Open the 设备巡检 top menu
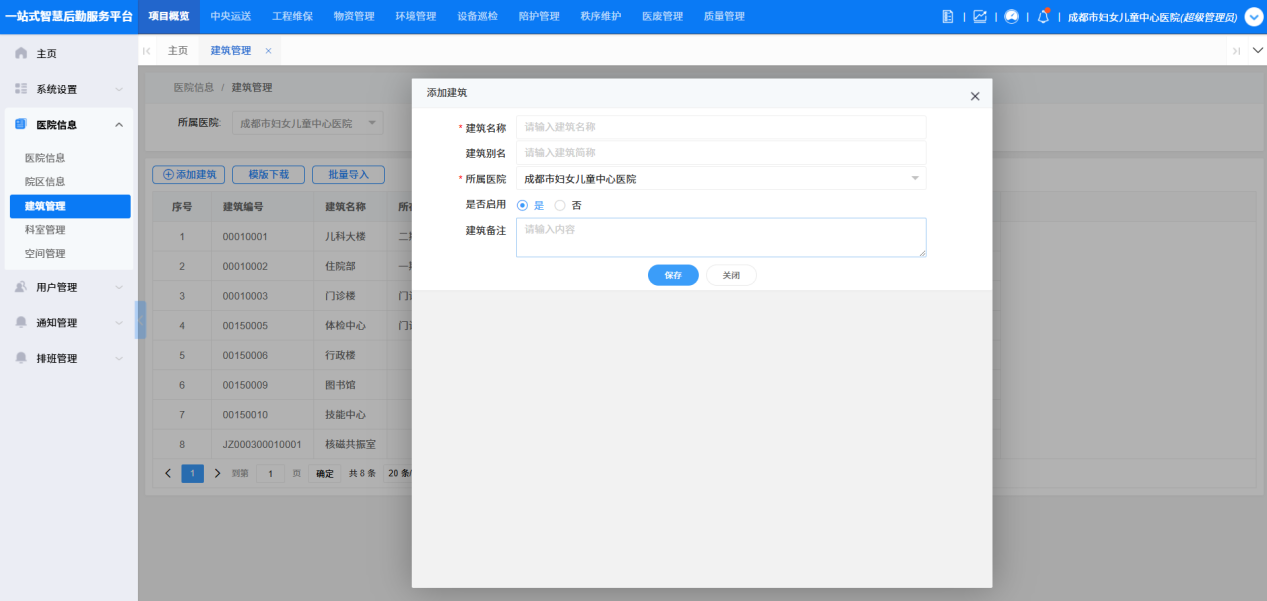Viewport: 1267px width, 601px height. (477, 17)
